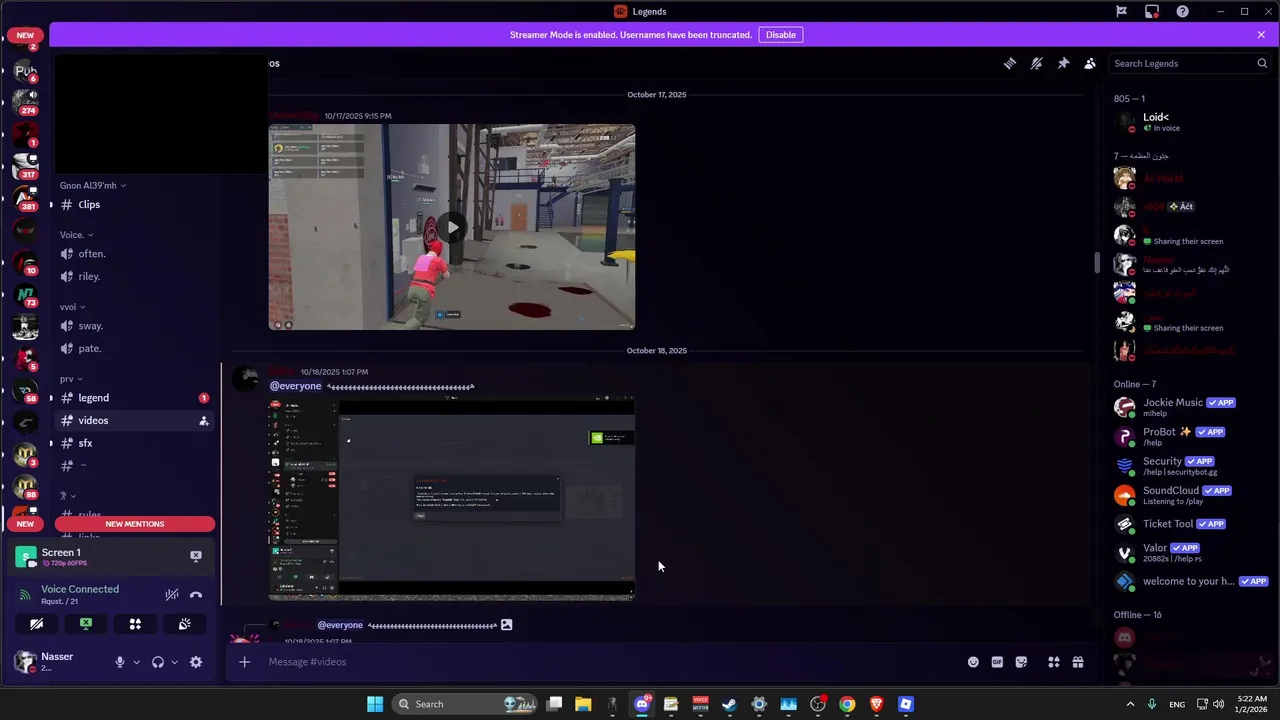Open Brave browser from taskbar
The height and width of the screenshot is (720, 1280).
click(877, 704)
